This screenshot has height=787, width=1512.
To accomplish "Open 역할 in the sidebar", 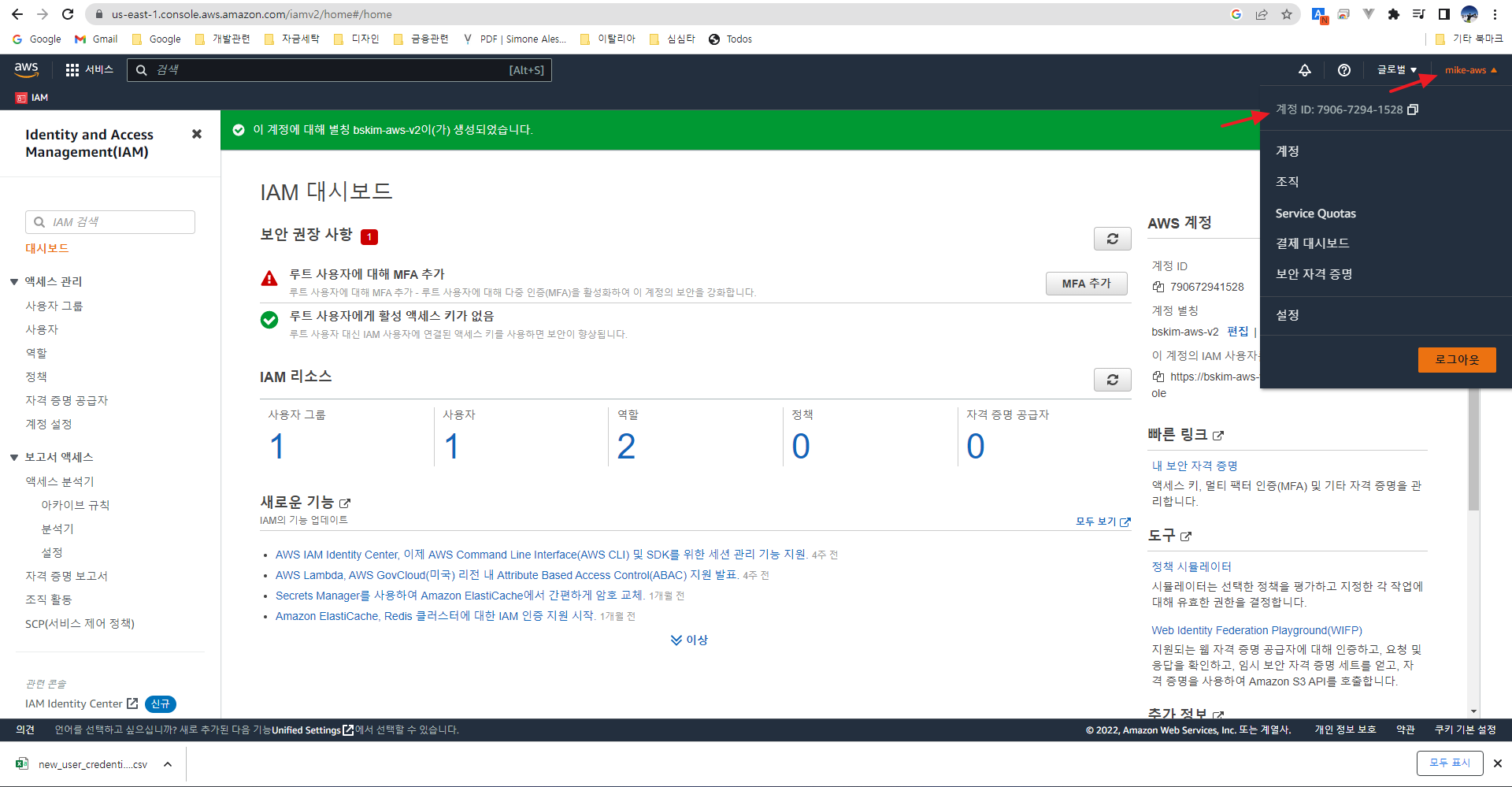I will point(36,353).
